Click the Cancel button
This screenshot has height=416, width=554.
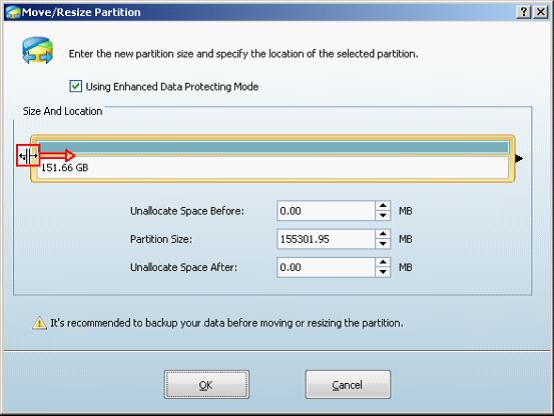(x=348, y=385)
